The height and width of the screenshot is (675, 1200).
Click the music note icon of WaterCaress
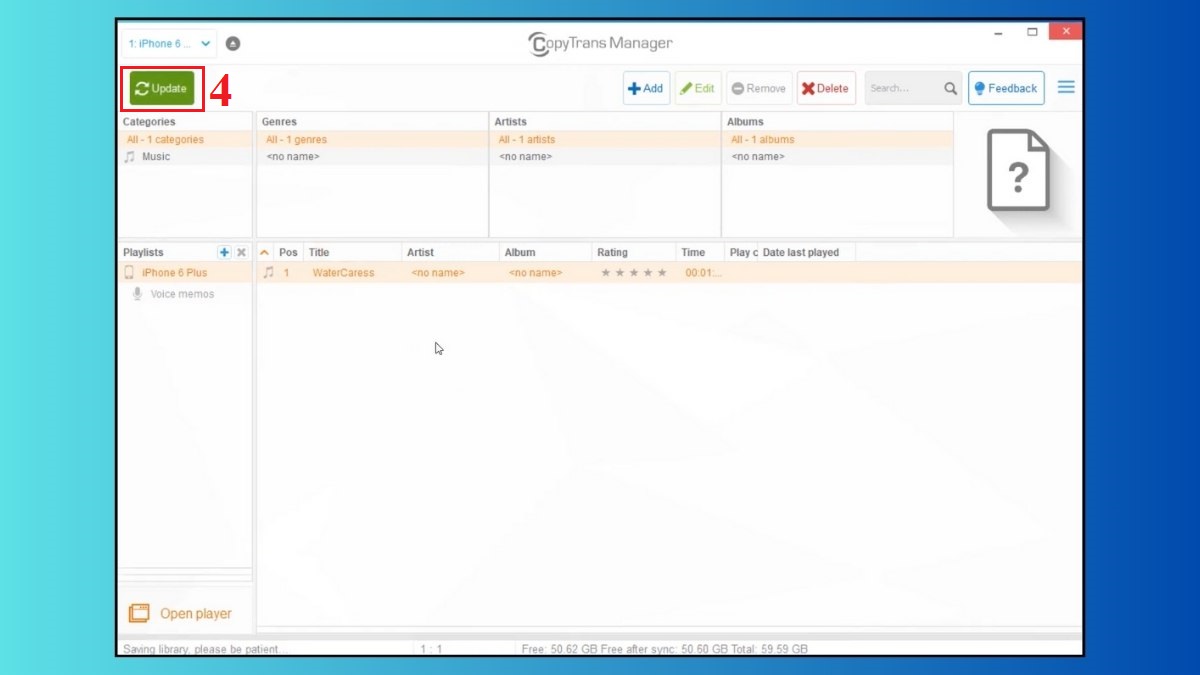pos(268,272)
